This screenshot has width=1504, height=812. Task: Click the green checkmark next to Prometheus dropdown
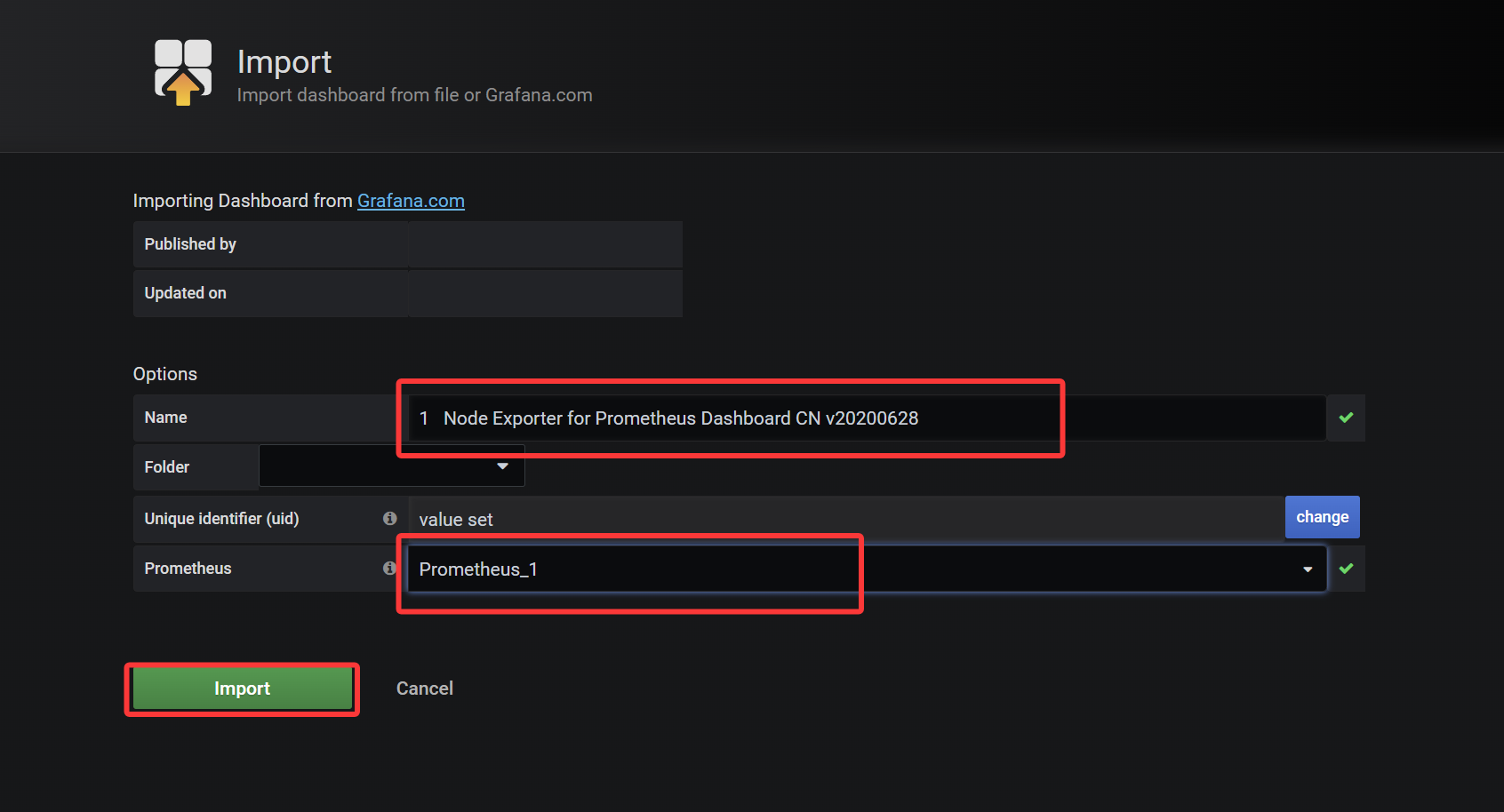1346,569
